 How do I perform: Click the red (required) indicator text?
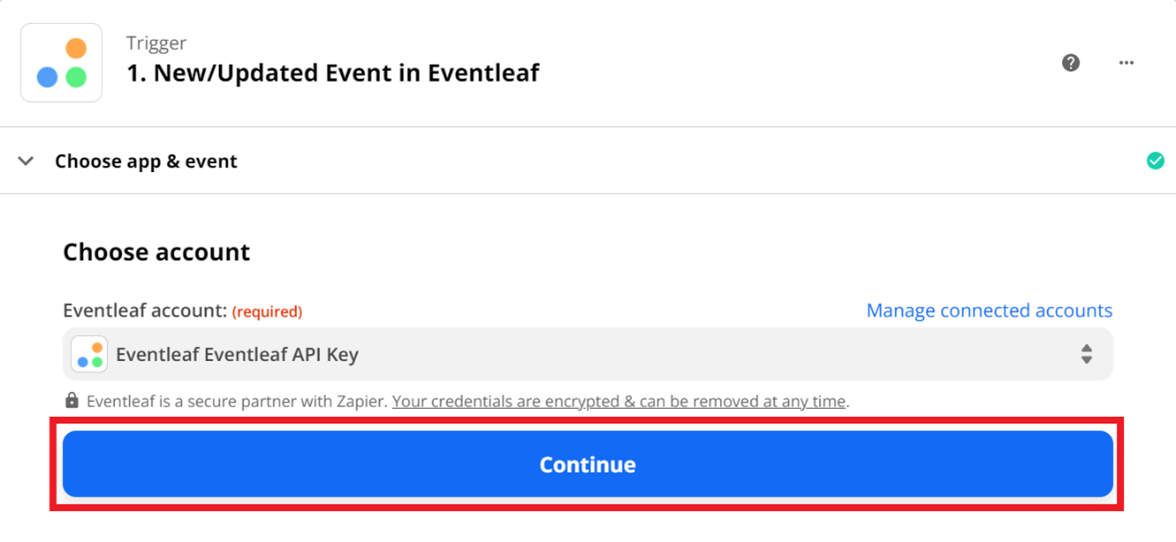click(x=267, y=312)
